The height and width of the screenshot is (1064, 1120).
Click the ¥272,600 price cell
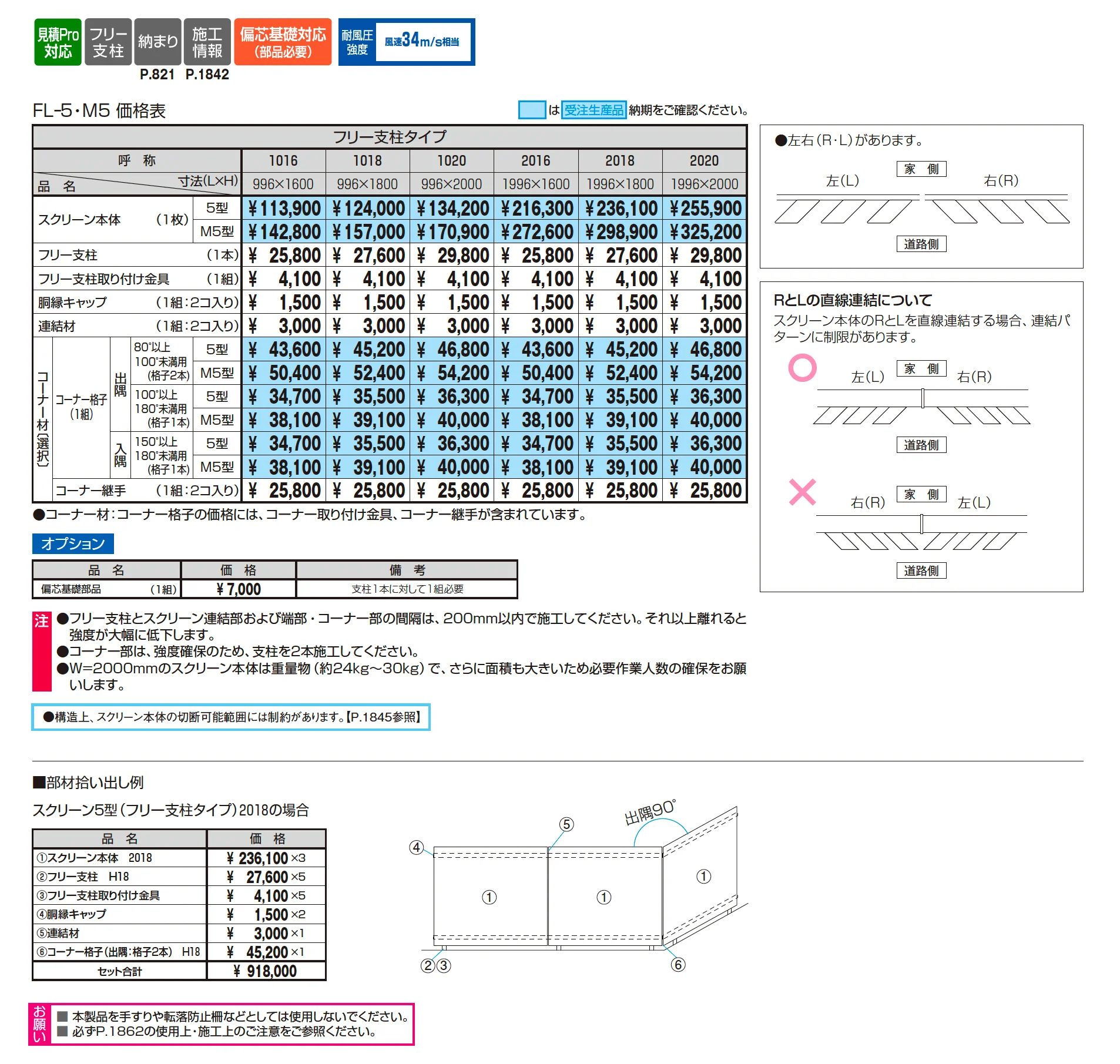[536, 231]
